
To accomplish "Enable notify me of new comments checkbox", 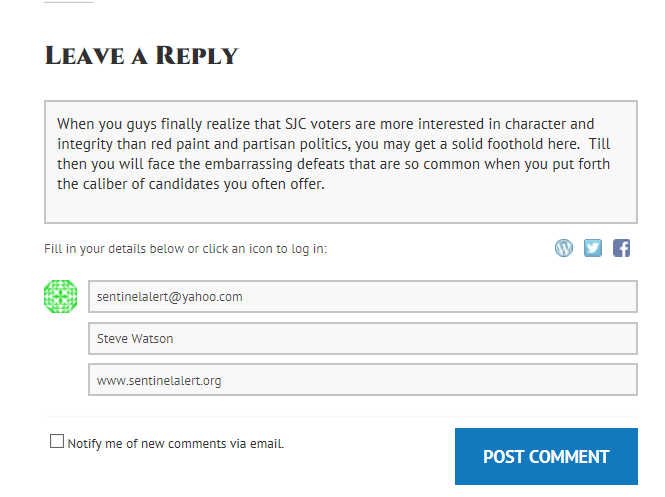I will point(57,441).
